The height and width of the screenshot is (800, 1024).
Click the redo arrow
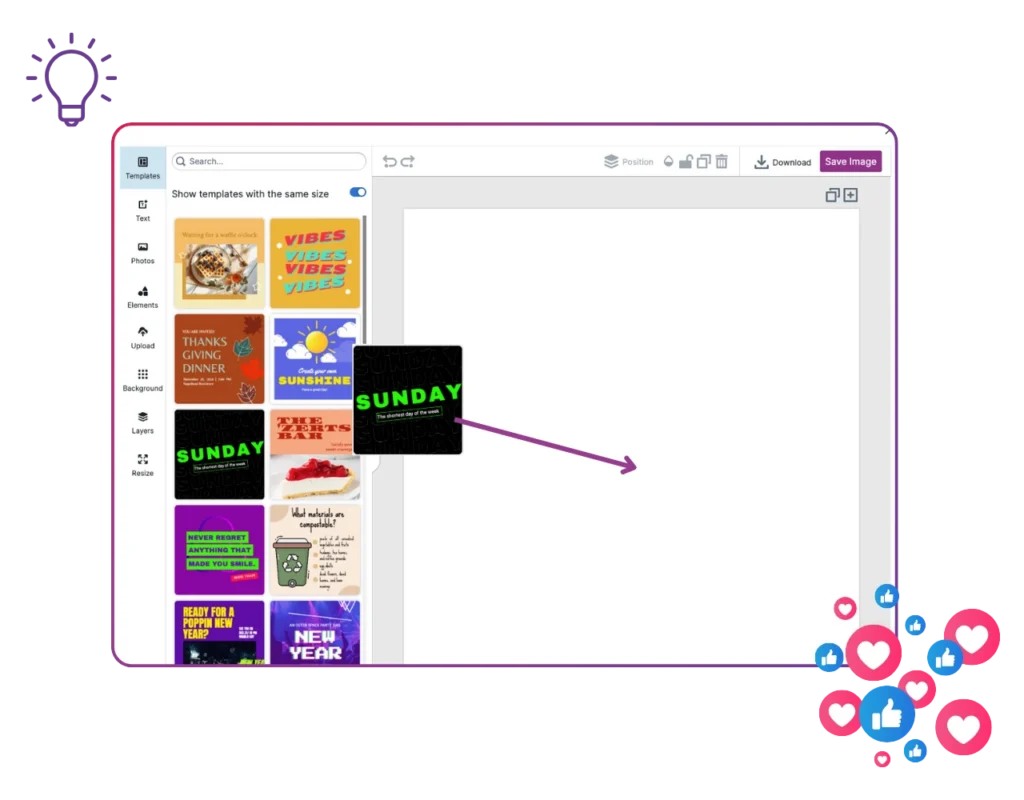(x=408, y=161)
